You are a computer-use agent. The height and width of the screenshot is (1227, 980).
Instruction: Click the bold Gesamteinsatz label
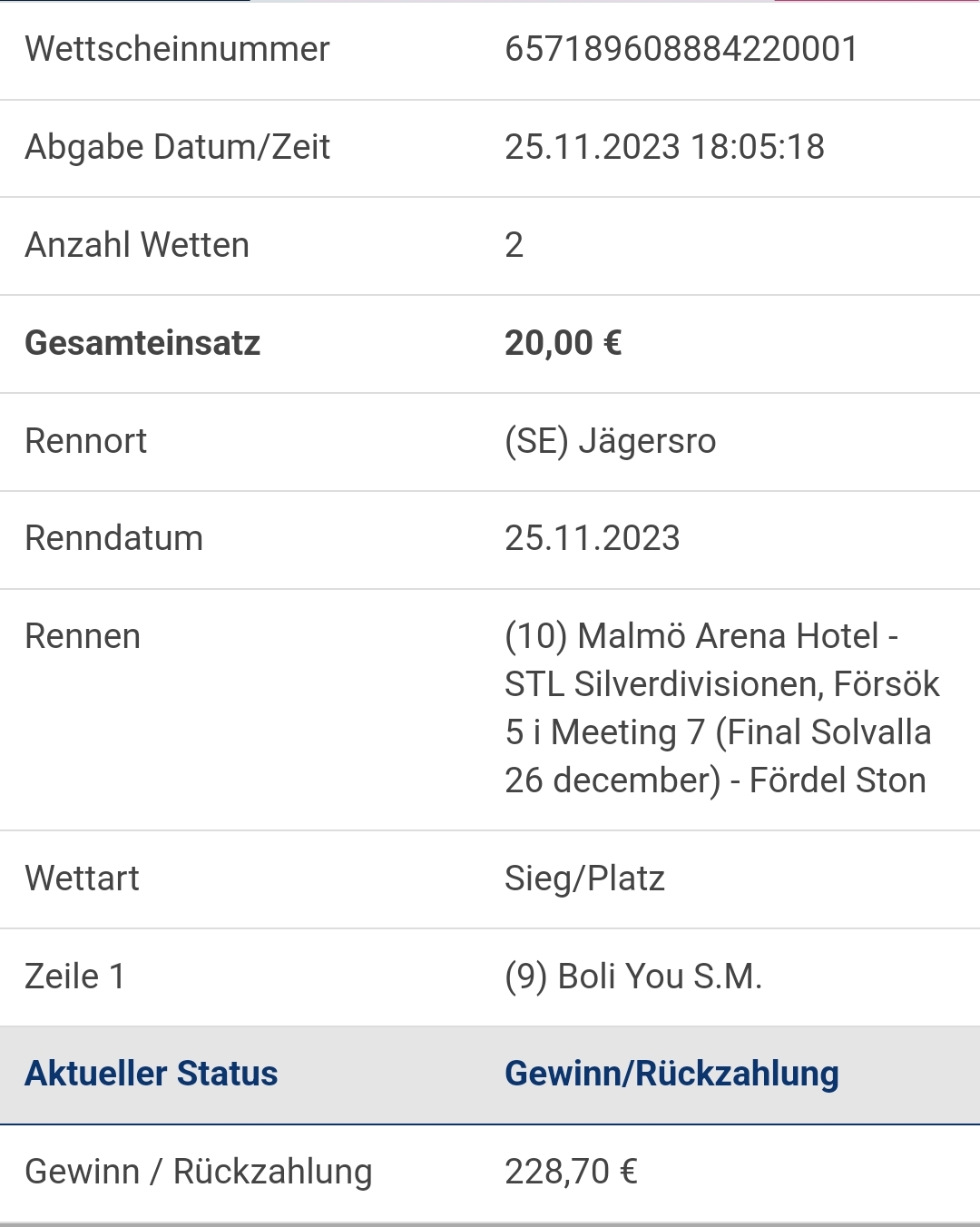[x=142, y=343]
